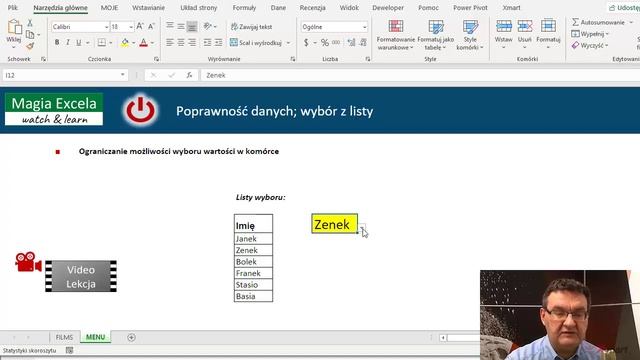The image size is (640, 360).
Task: Apply percent style format
Action: pyautogui.click(x=324, y=42)
